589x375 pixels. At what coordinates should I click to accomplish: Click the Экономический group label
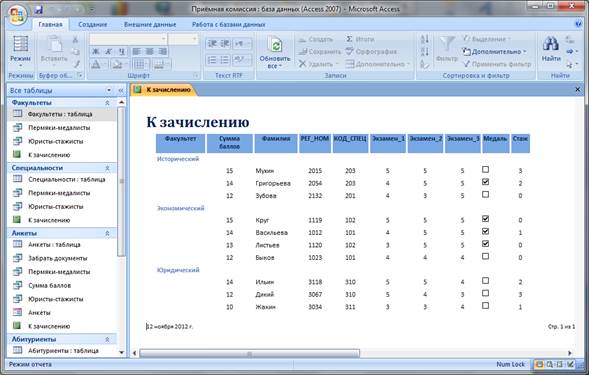coord(181,208)
